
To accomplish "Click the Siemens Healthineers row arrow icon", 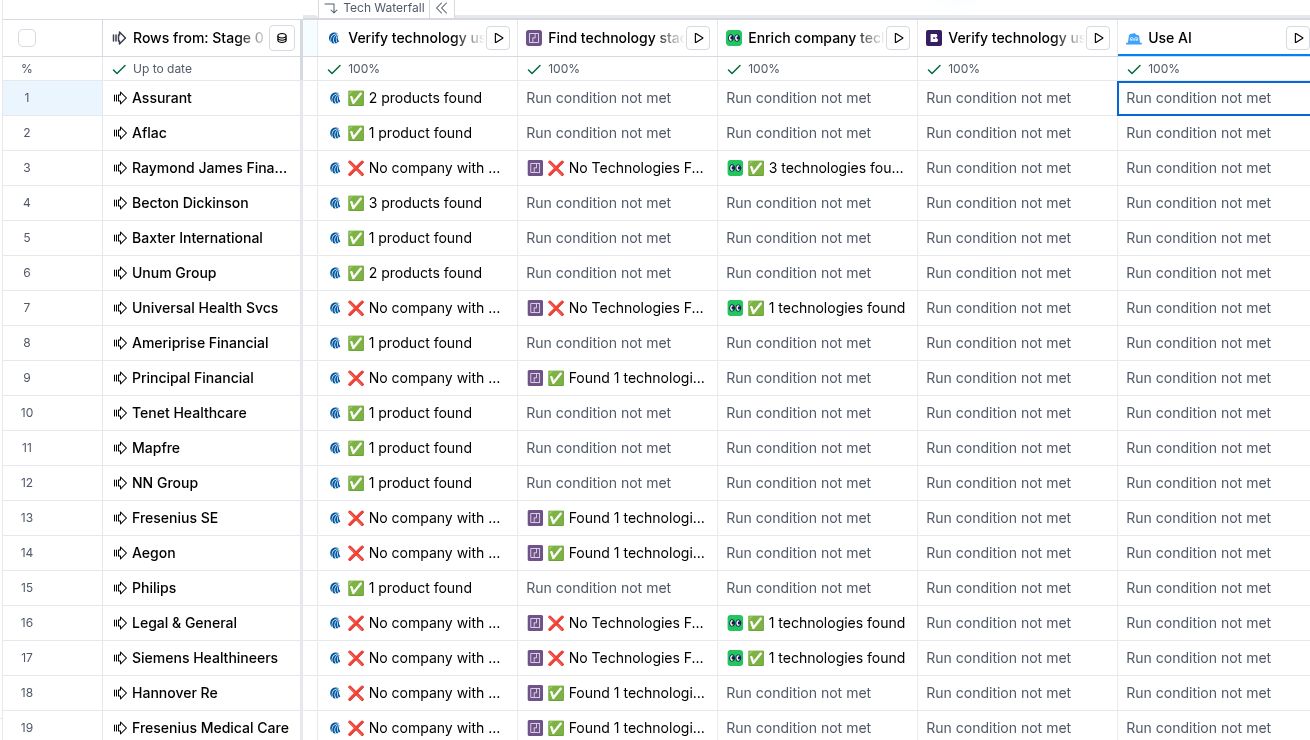I will click(x=120, y=658).
